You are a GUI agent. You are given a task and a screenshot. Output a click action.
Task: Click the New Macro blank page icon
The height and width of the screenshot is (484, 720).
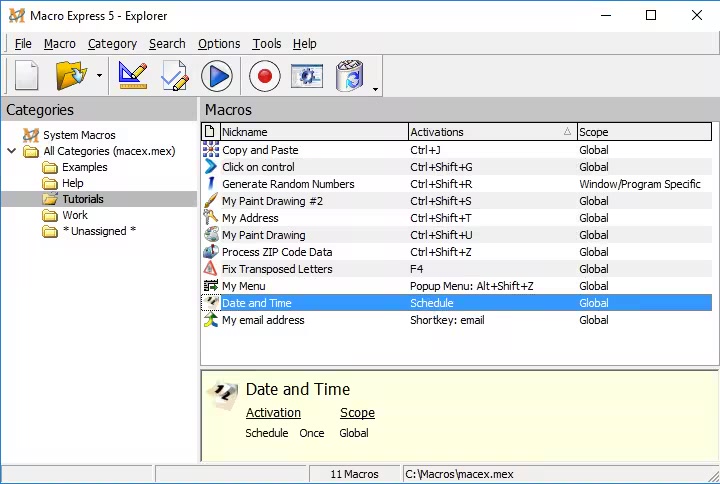click(27, 76)
